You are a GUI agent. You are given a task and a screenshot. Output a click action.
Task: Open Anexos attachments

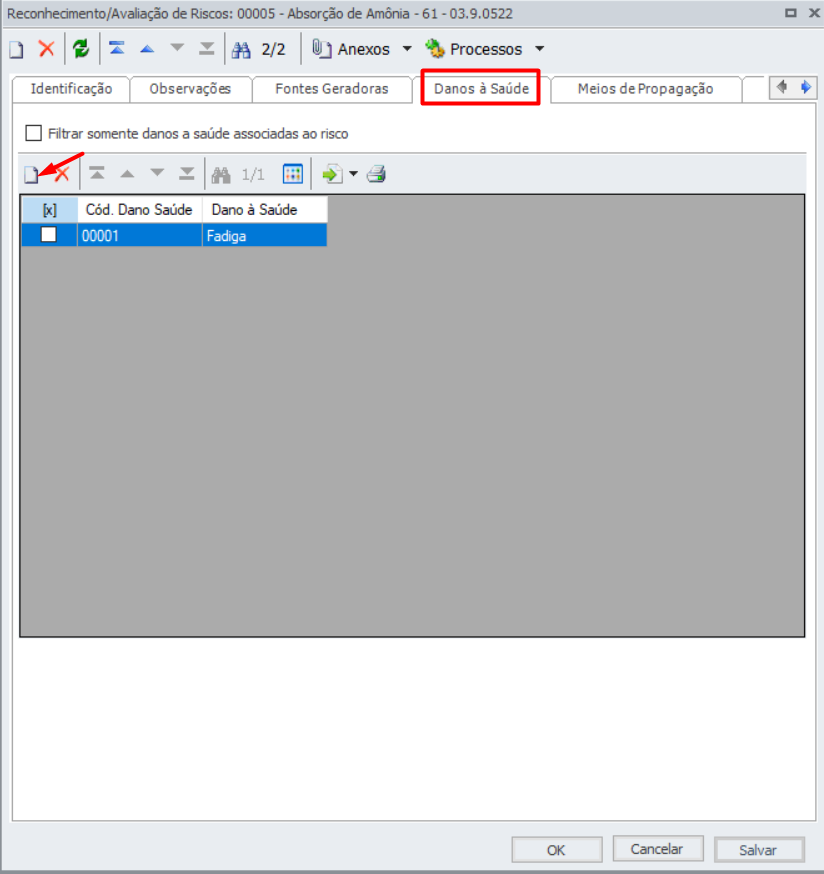tap(351, 49)
